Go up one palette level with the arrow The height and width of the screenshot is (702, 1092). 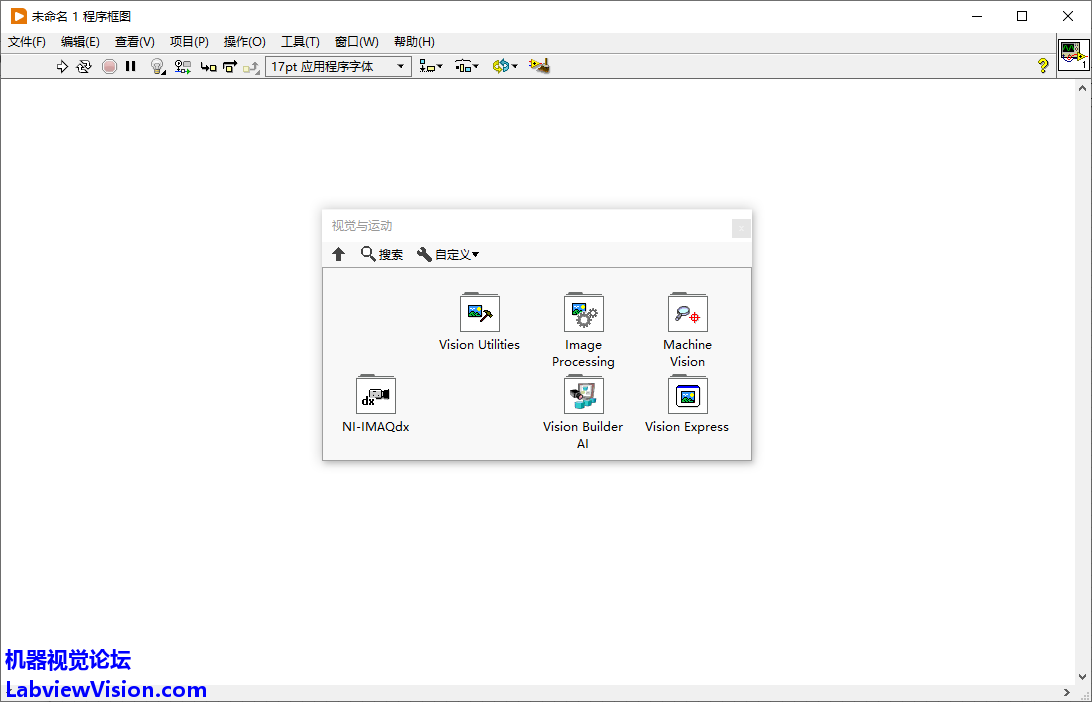[x=338, y=254]
